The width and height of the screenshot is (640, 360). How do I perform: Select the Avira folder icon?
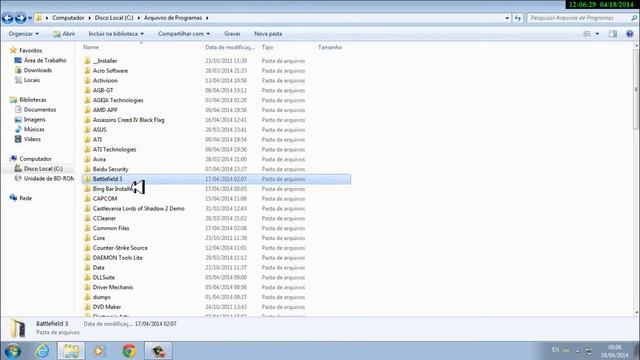click(87, 159)
